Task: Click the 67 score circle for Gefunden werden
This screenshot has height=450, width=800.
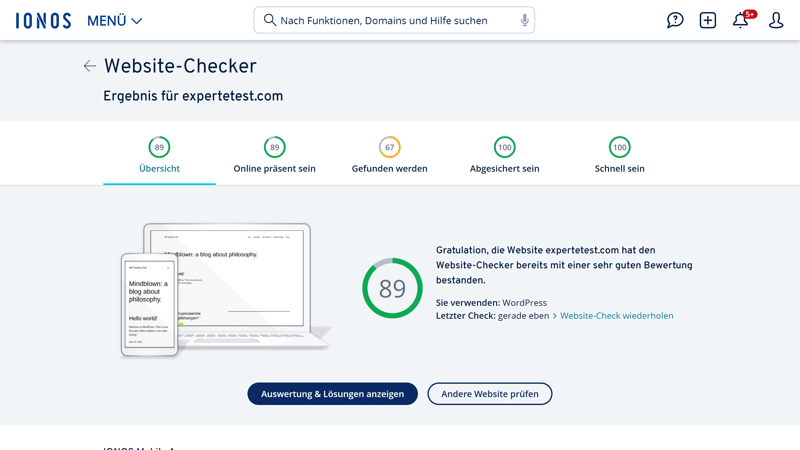Action: [389, 147]
